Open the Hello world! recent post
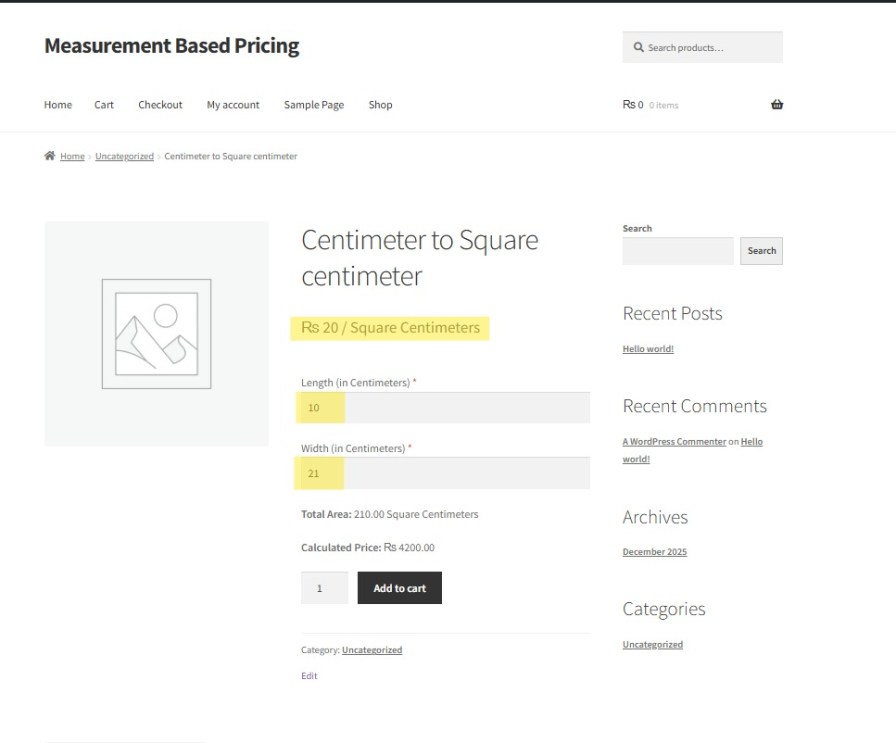896x743 pixels. coord(648,349)
